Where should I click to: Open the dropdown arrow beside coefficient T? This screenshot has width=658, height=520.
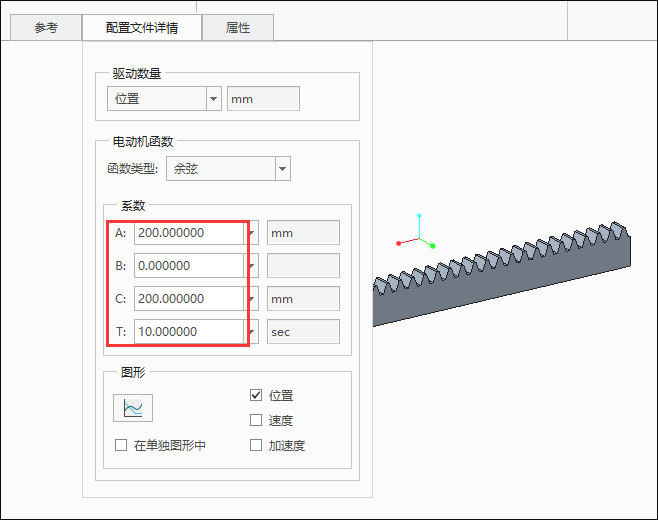(x=252, y=332)
